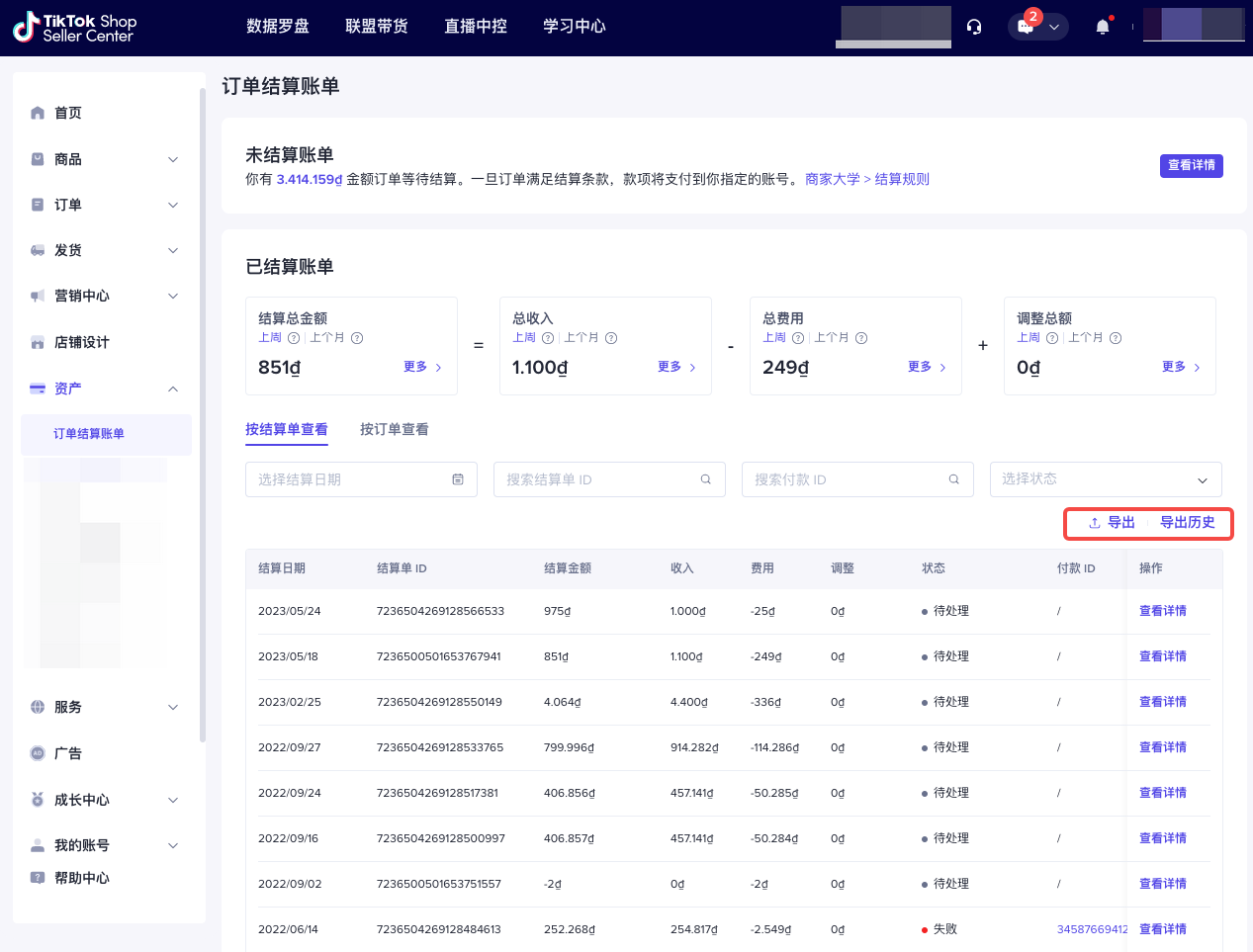The height and width of the screenshot is (952, 1253).
Task: Click the 首页 home icon in sidebar
Action: coord(38,113)
